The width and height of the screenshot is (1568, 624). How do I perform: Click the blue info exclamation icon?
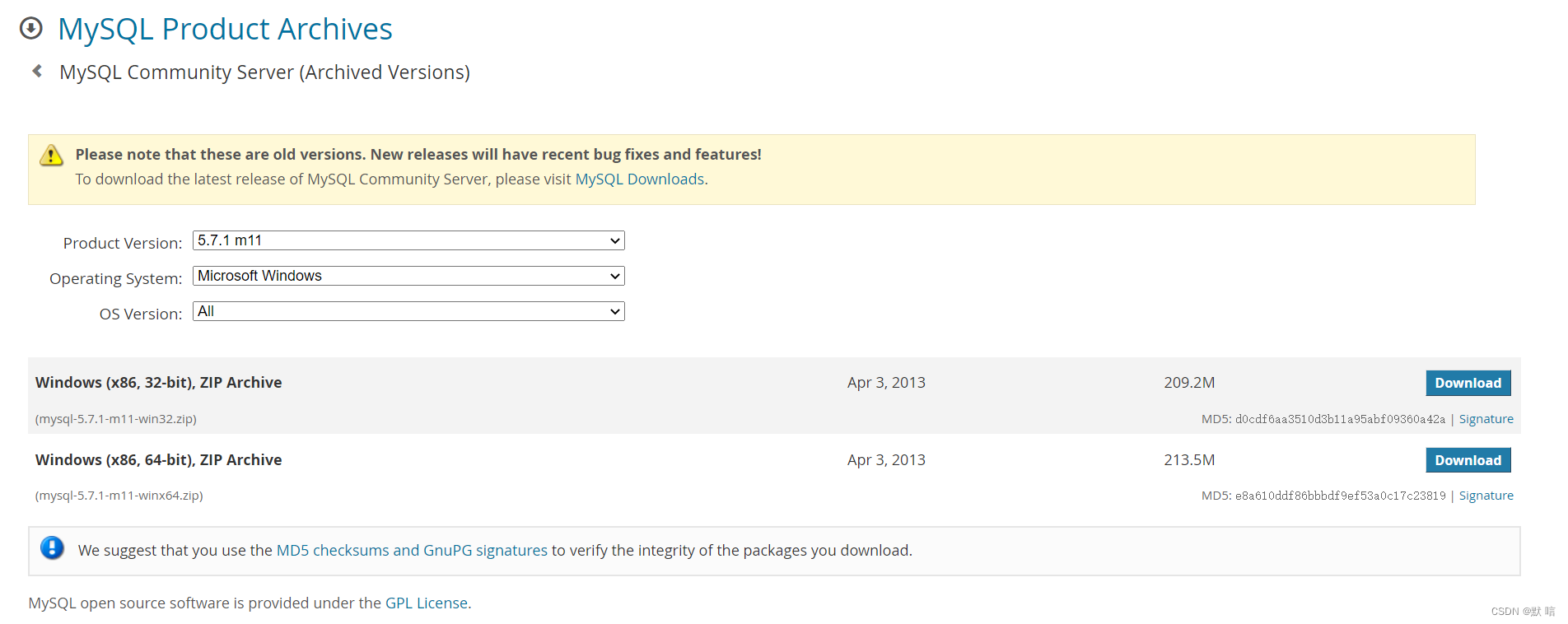pos(52,548)
